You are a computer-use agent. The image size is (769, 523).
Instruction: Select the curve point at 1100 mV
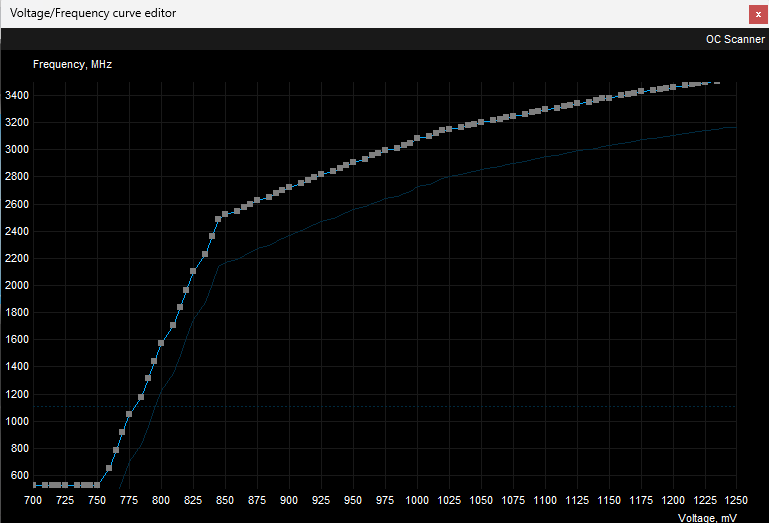pyautogui.click(x=545, y=109)
